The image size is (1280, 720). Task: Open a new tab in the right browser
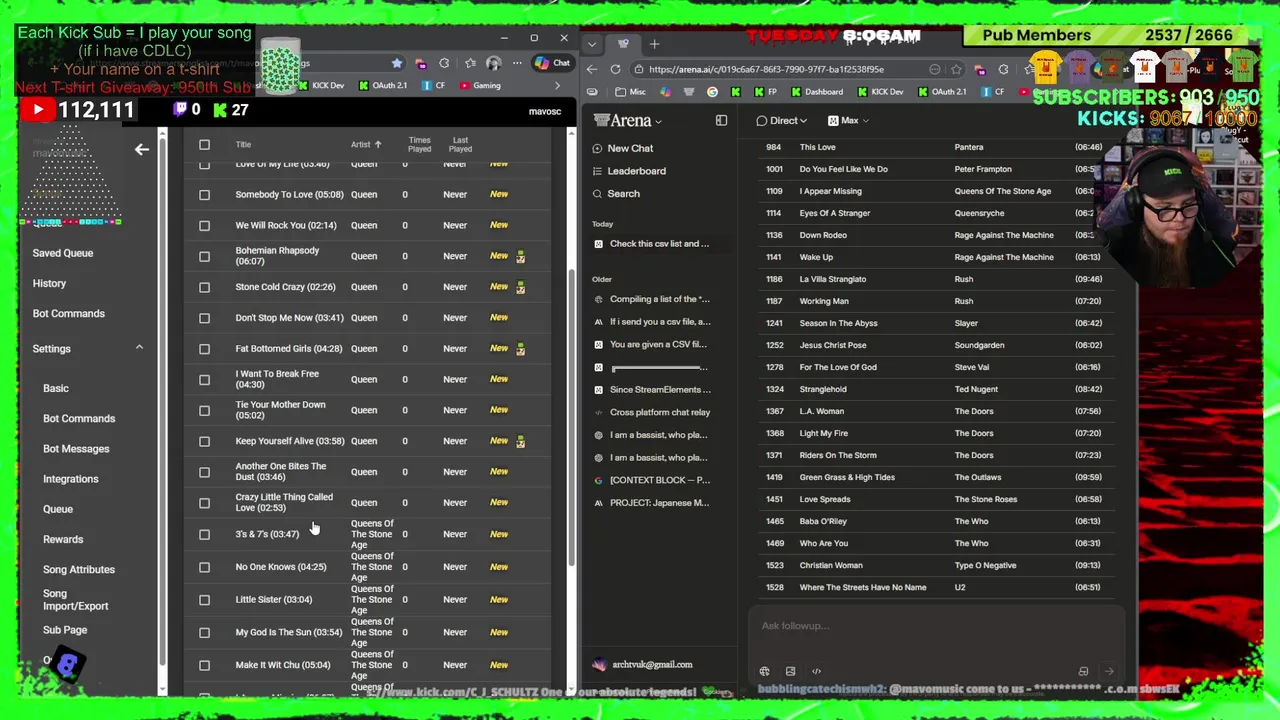click(x=654, y=44)
